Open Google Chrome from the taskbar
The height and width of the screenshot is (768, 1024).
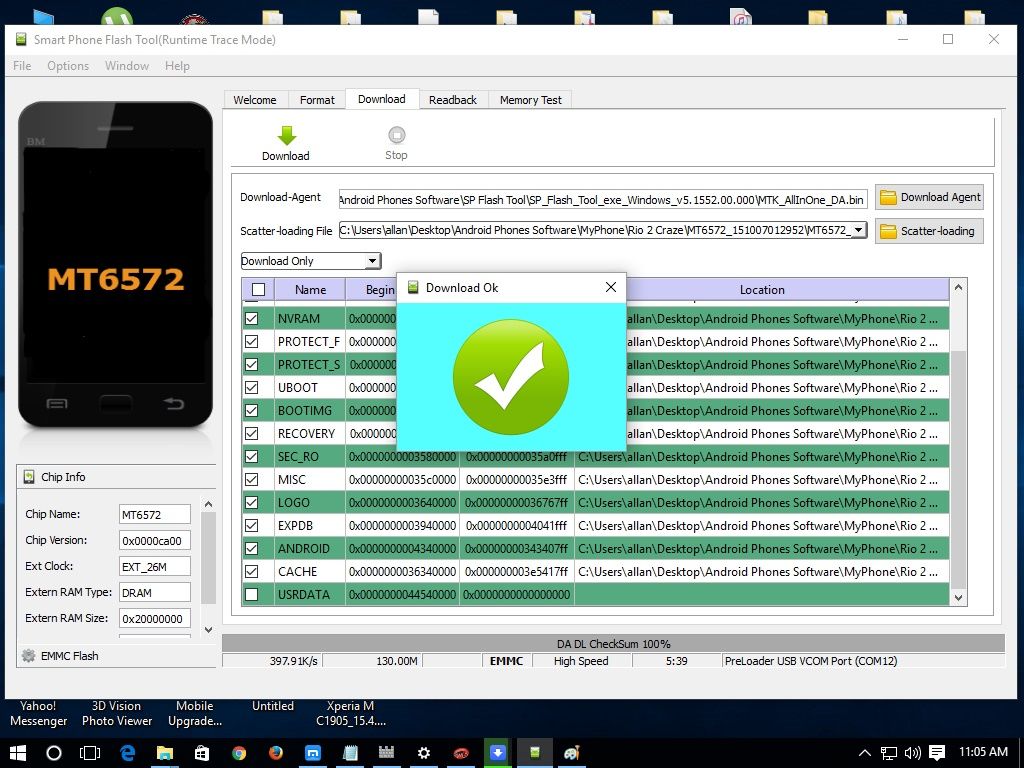239,753
